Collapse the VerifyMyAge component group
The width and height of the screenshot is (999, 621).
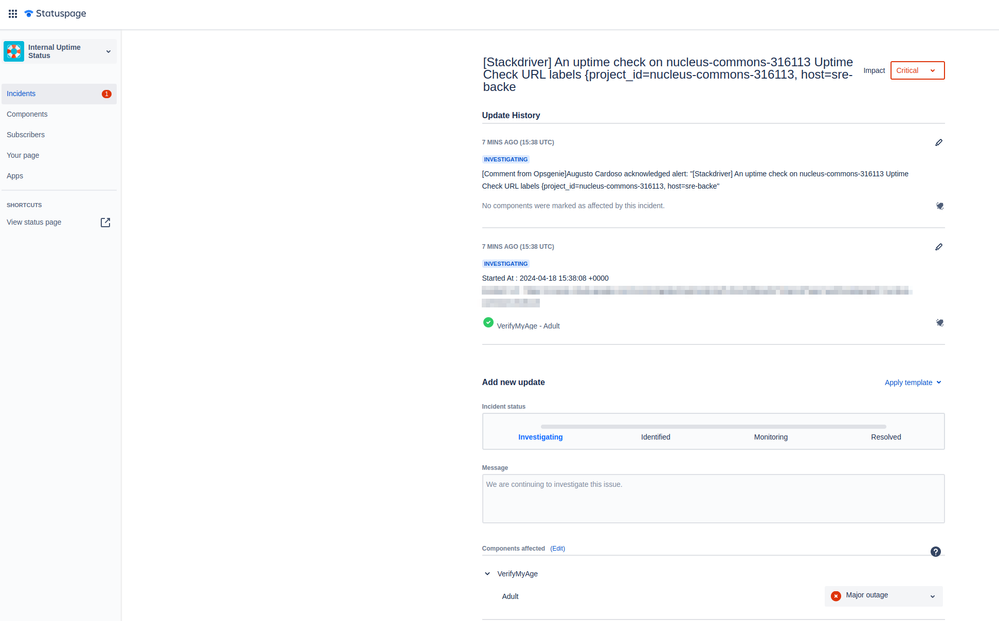tap(487, 574)
